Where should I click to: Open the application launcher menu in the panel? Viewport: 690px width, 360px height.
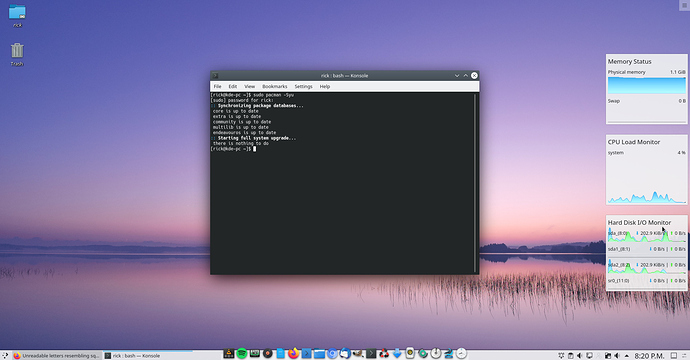coord(5,356)
